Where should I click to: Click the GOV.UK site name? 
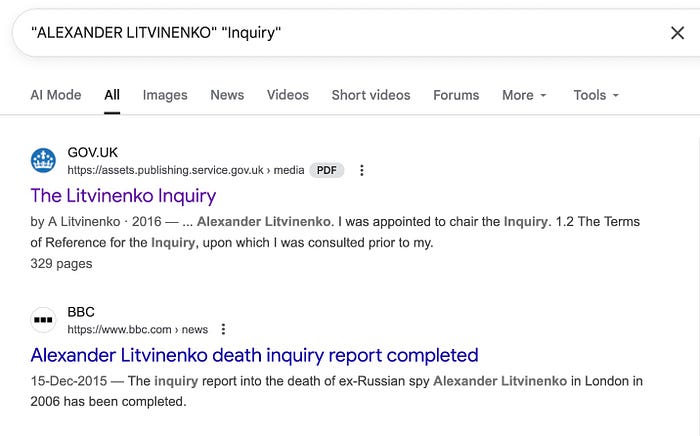click(92, 153)
